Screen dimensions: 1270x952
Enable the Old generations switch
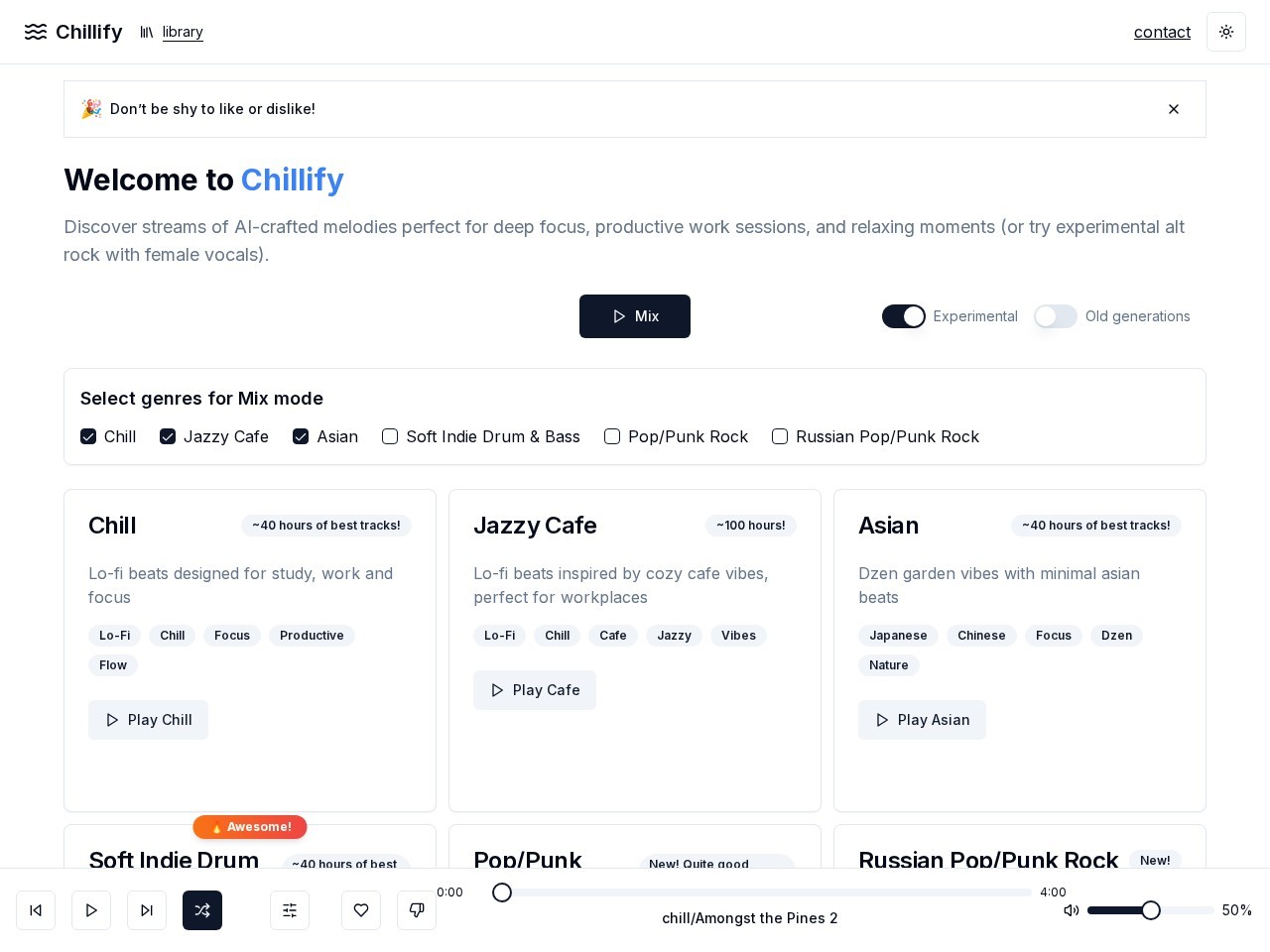click(1056, 316)
